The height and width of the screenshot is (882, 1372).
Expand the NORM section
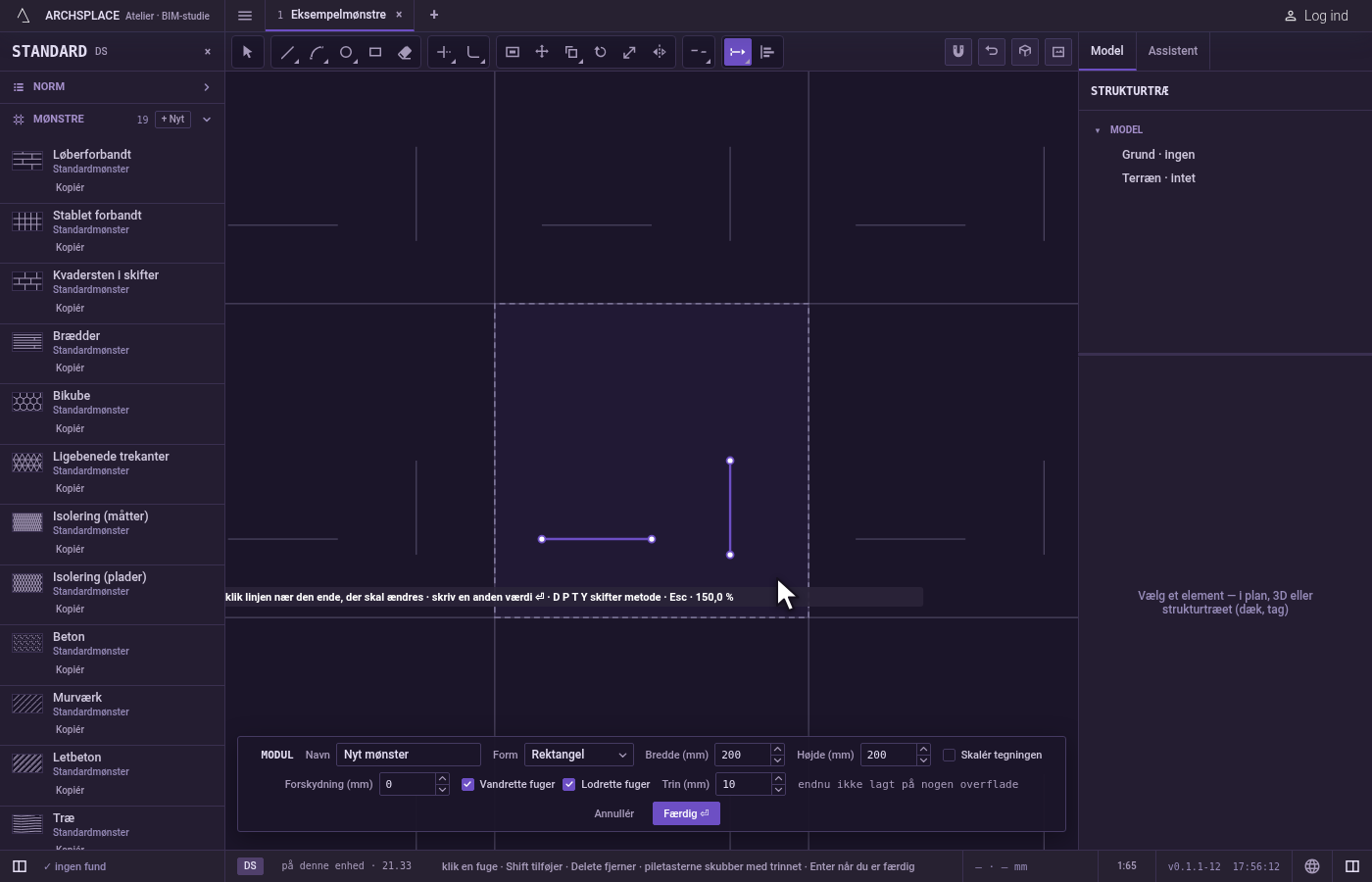click(112, 87)
